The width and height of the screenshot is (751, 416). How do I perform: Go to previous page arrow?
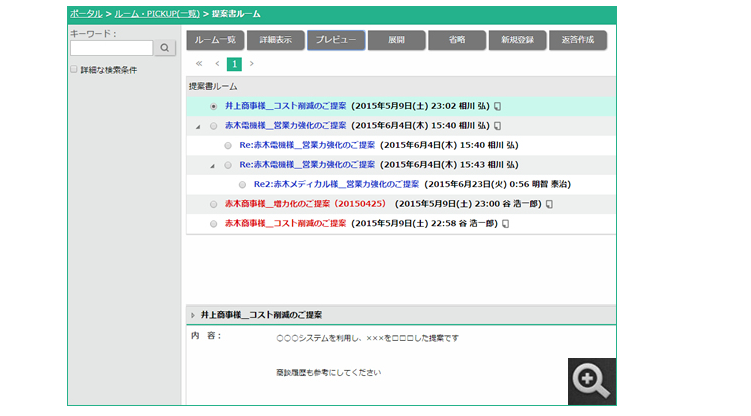[217, 64]
